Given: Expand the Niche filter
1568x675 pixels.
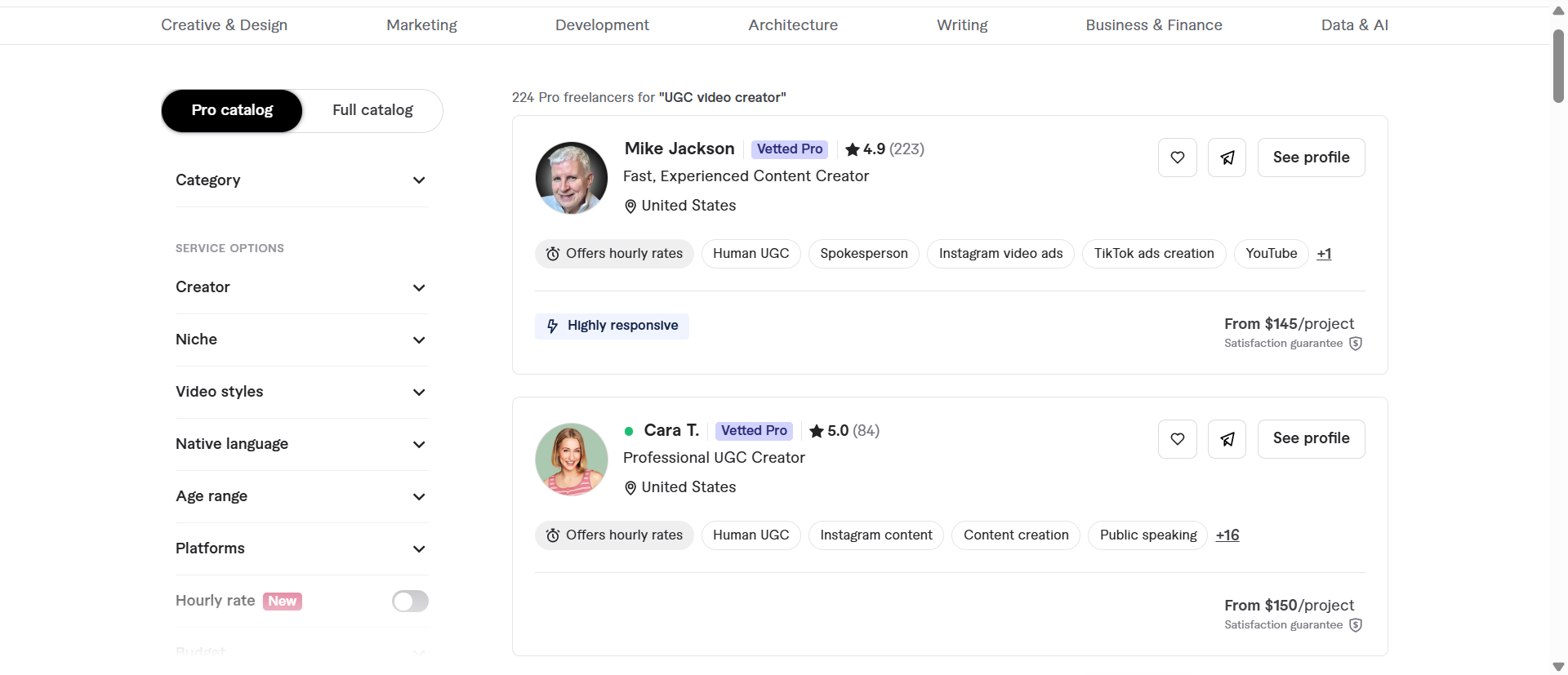Looking at the screenshot, I should pos(301,340).
